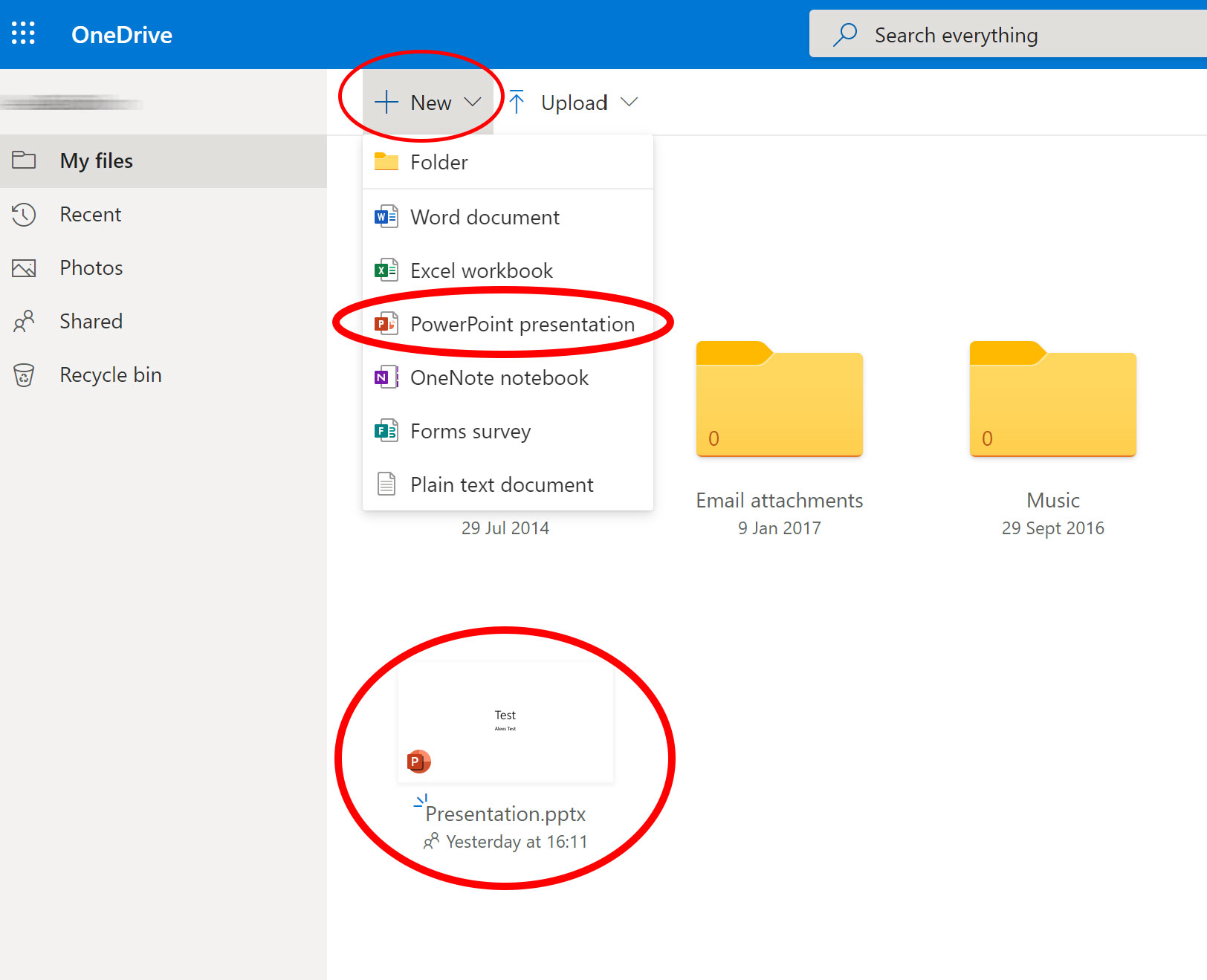Open the app launcher grid icon
The image size is (1207, 980).
coord(23,33)
